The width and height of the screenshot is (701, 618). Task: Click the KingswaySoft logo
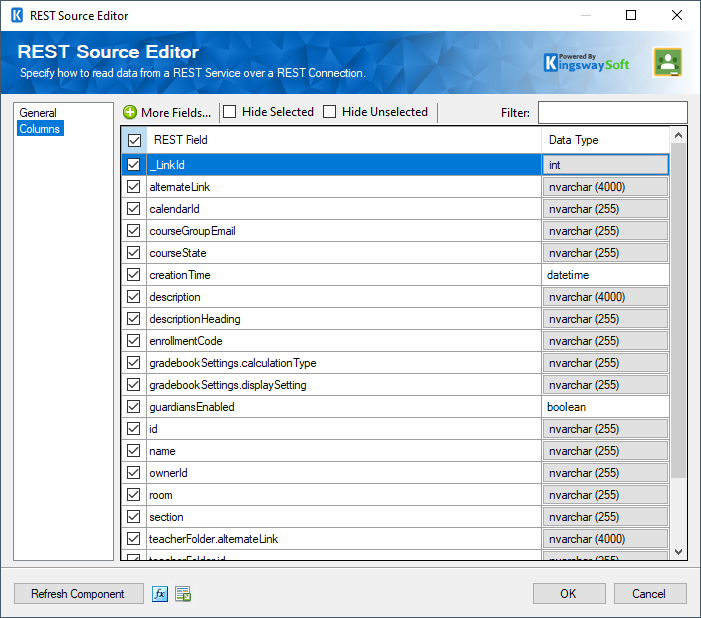pyautogui.click(x=586, y=63)
